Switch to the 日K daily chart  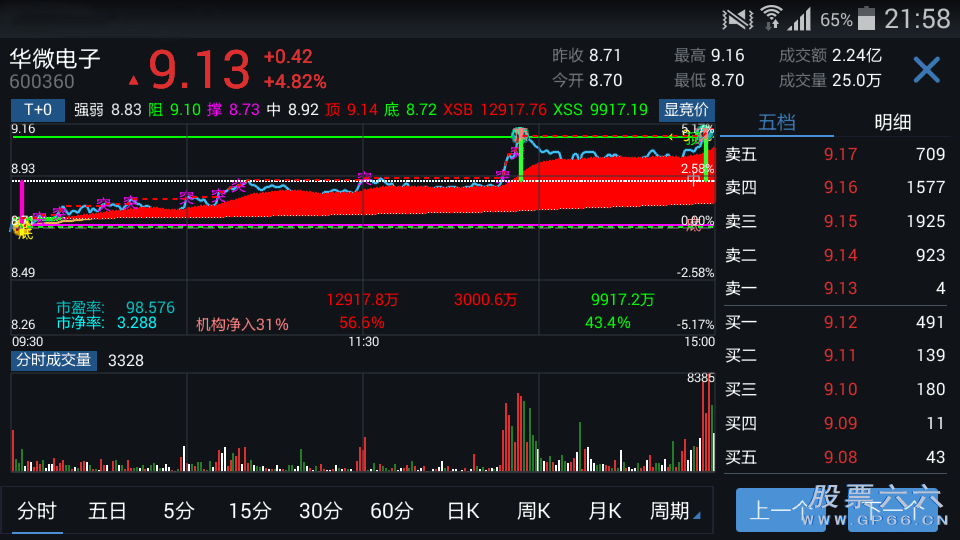(x=463, y=511)
